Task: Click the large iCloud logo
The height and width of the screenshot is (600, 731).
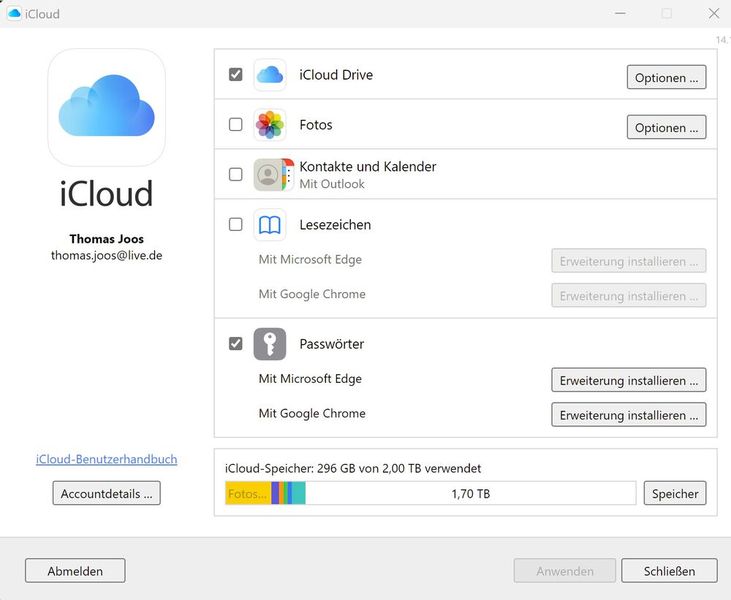Action: (106, 108)
